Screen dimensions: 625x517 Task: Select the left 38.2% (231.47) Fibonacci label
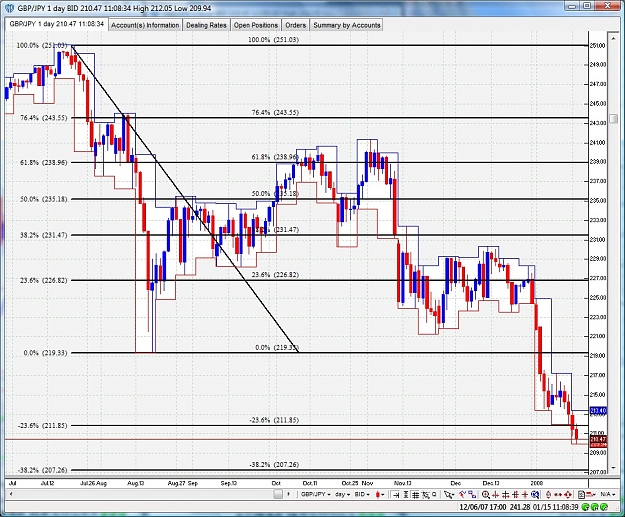tap(43, 235)
